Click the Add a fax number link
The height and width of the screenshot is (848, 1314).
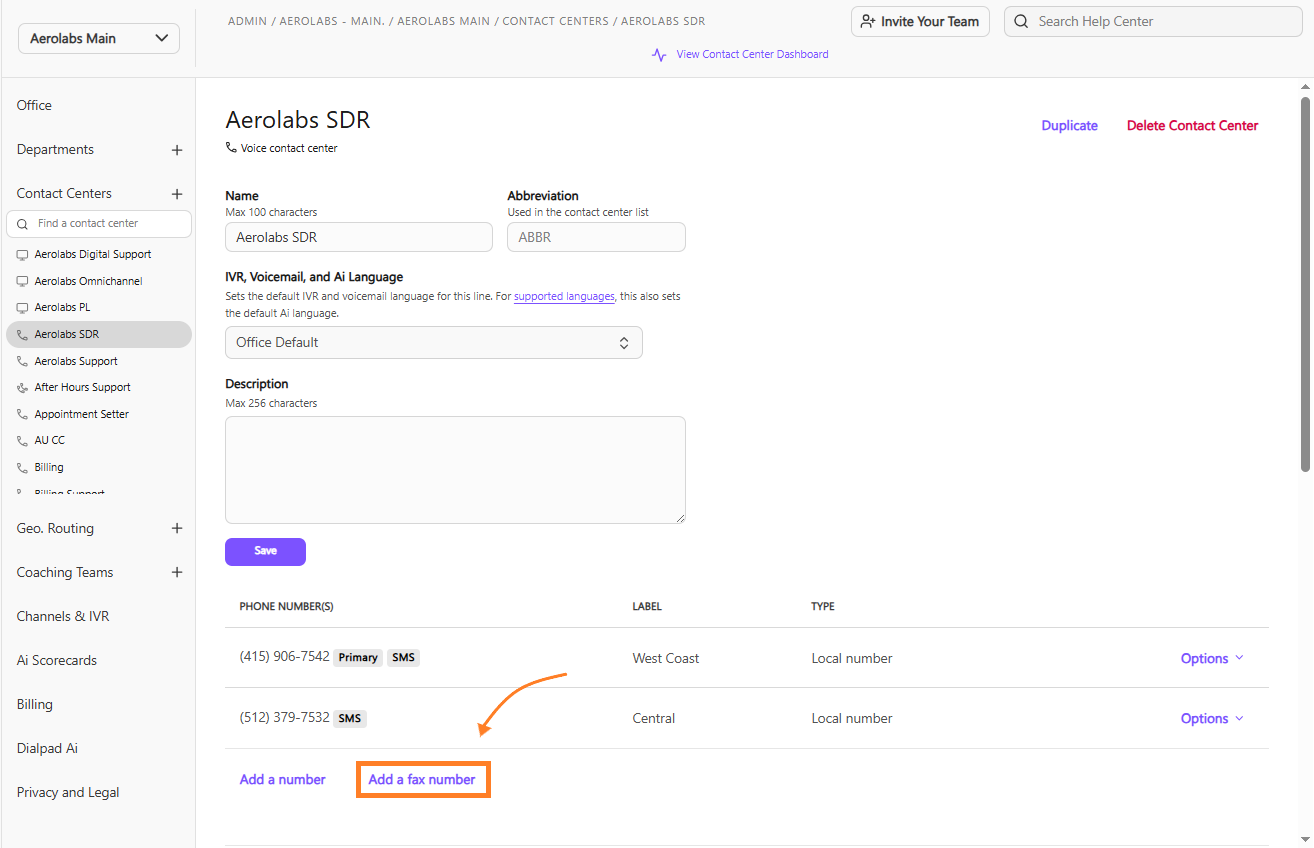point(422,779)
